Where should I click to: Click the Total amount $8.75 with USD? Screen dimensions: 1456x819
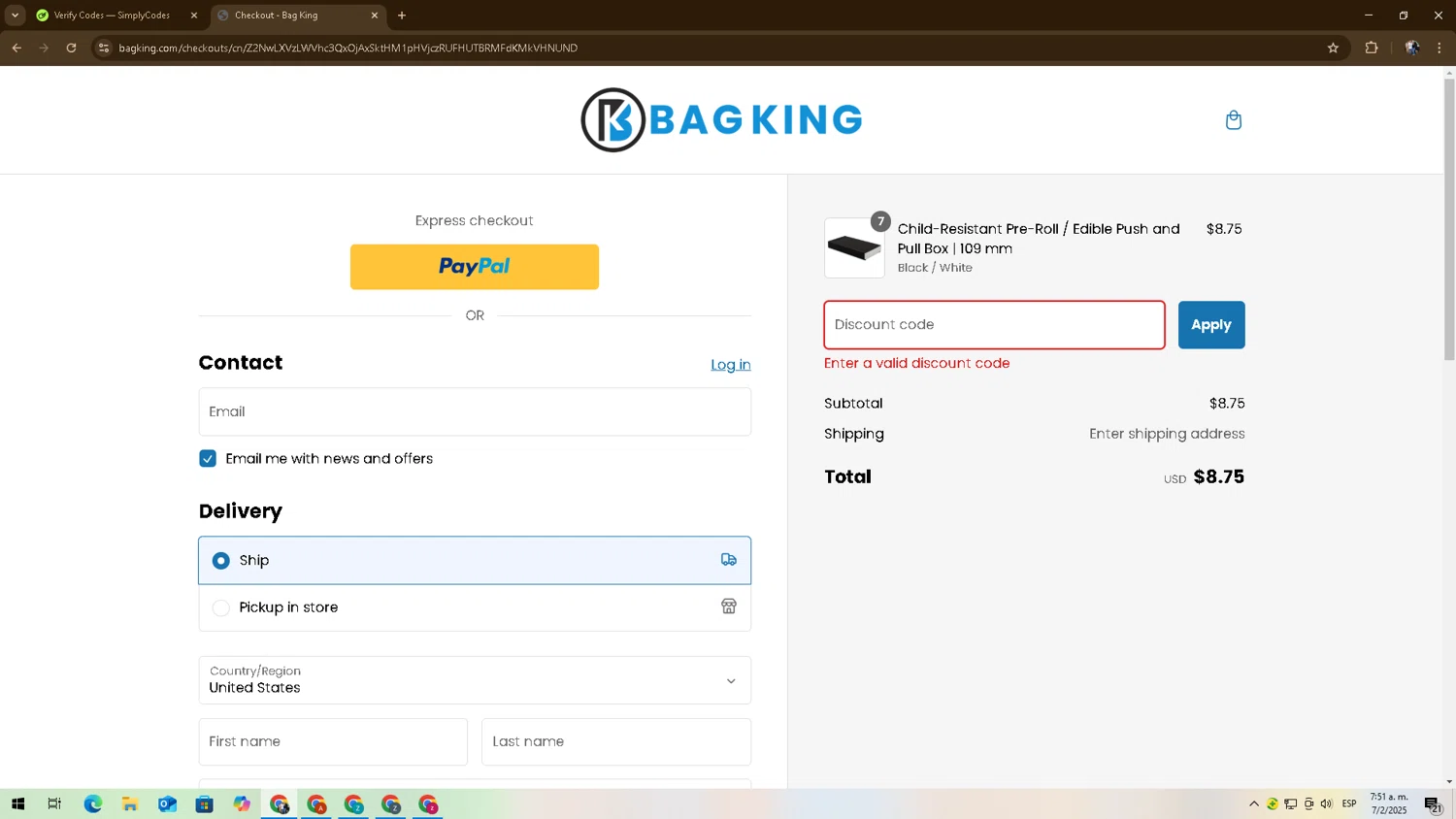(1204, 476)
